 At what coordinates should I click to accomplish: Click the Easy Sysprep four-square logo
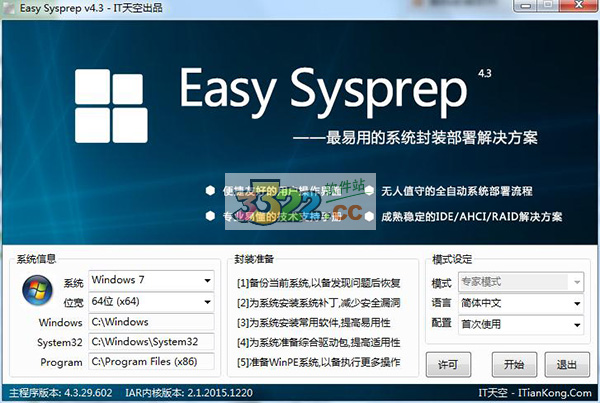coord(111,106)
